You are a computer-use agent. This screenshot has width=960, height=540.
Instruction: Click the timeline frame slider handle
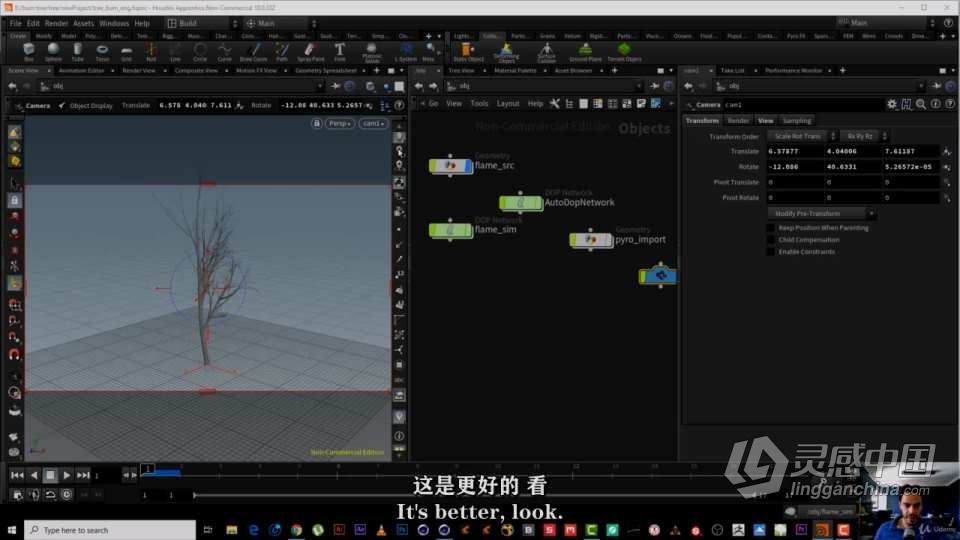[148, 470]
